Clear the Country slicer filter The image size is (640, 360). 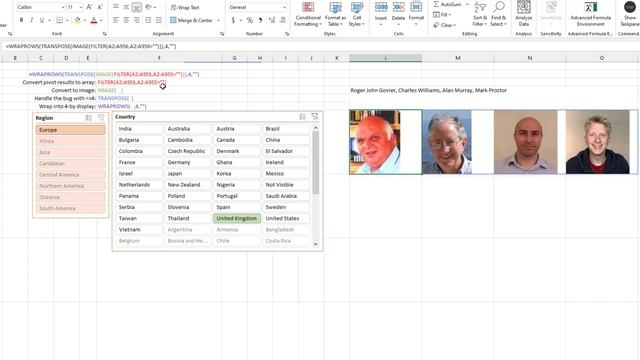[315, 117]
